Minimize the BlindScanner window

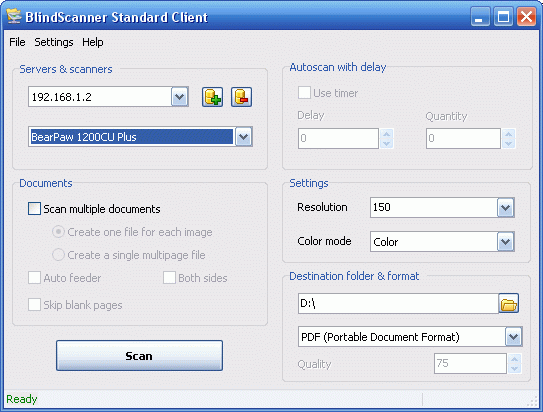480,16
